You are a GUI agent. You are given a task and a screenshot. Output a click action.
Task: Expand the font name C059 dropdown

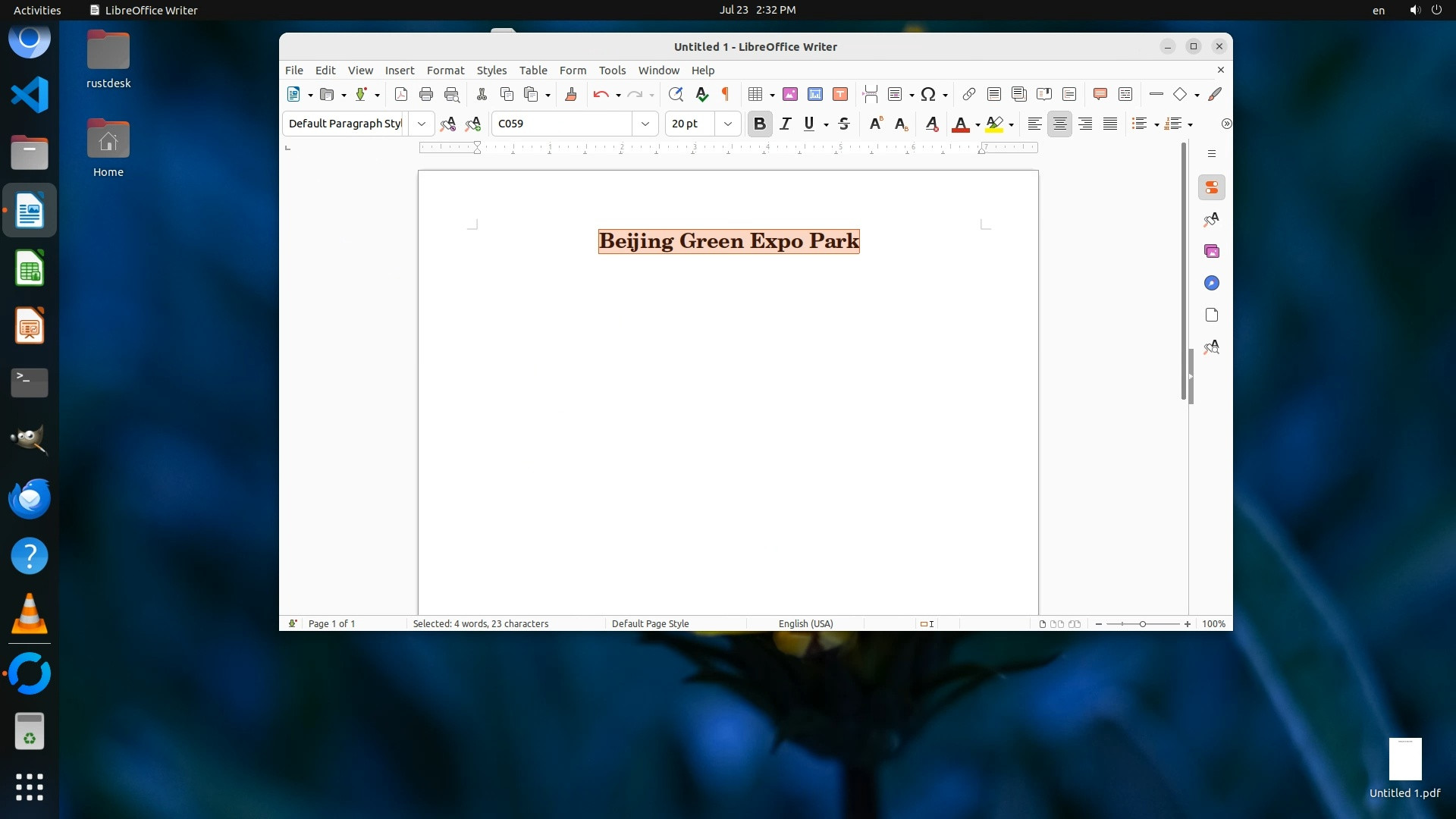coord(645,124)
